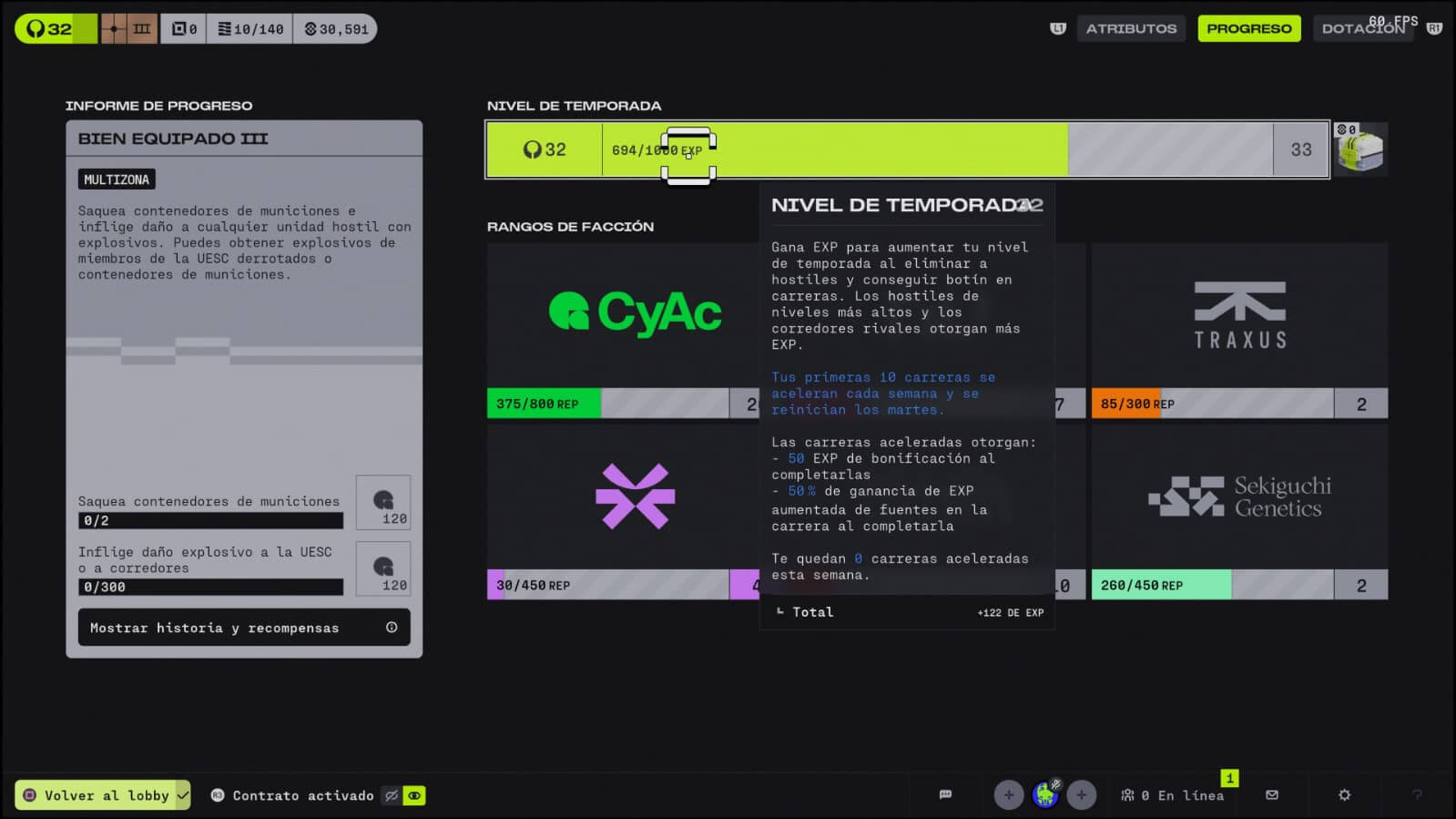Expand Mostrar historia y recompensas
The image size is (1456, 819).
point(243,627)
